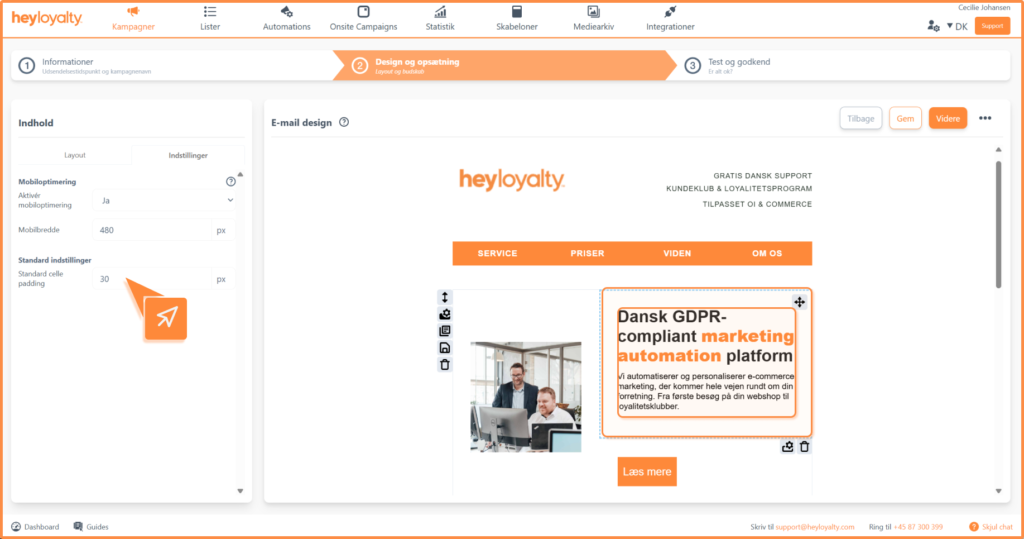Open the Aktivér mobiloptimering dropdown
The height and width of the screenshot is (539, 1024).
click(165, 200)
